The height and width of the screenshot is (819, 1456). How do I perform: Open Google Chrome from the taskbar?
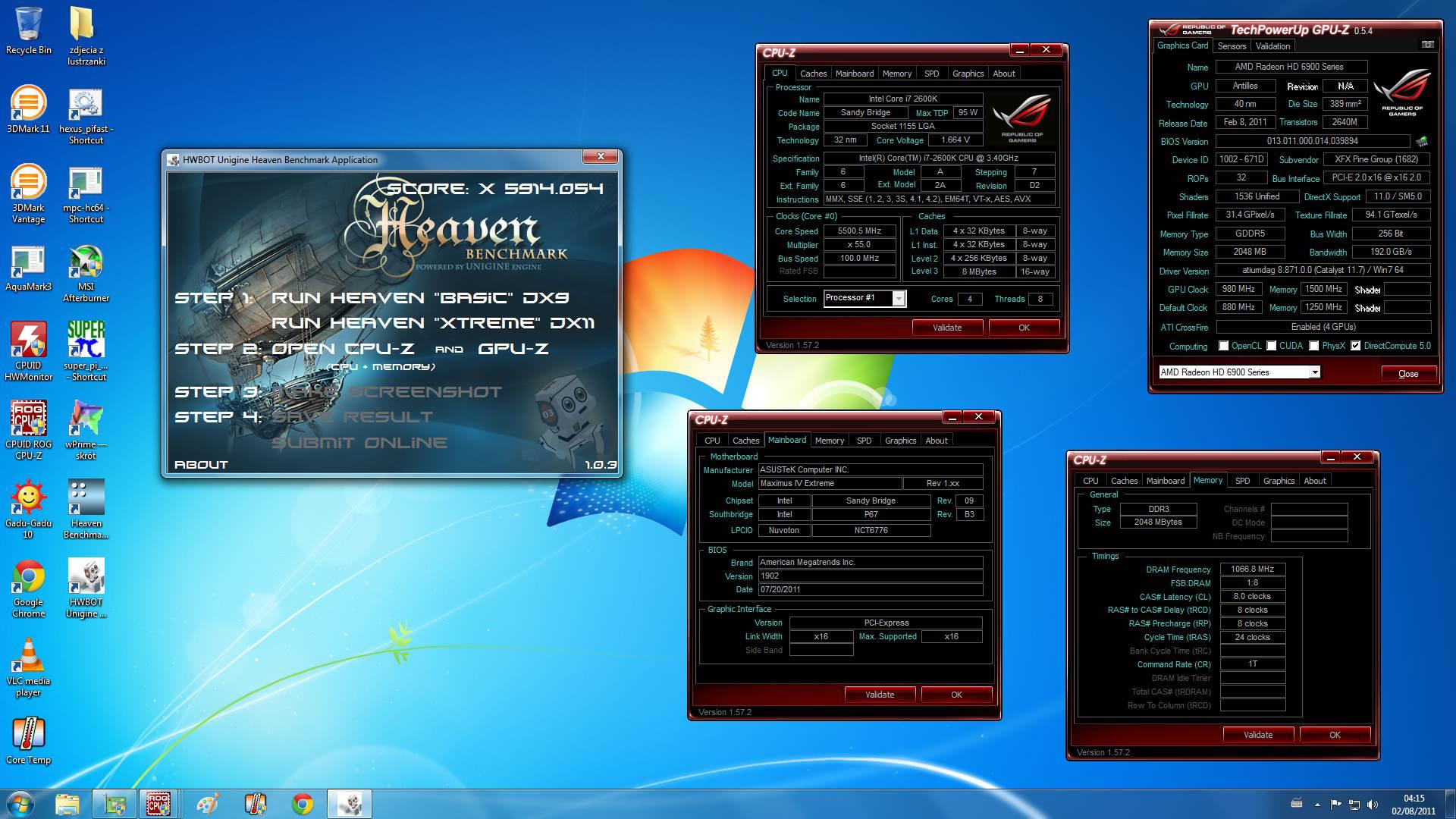302,804
